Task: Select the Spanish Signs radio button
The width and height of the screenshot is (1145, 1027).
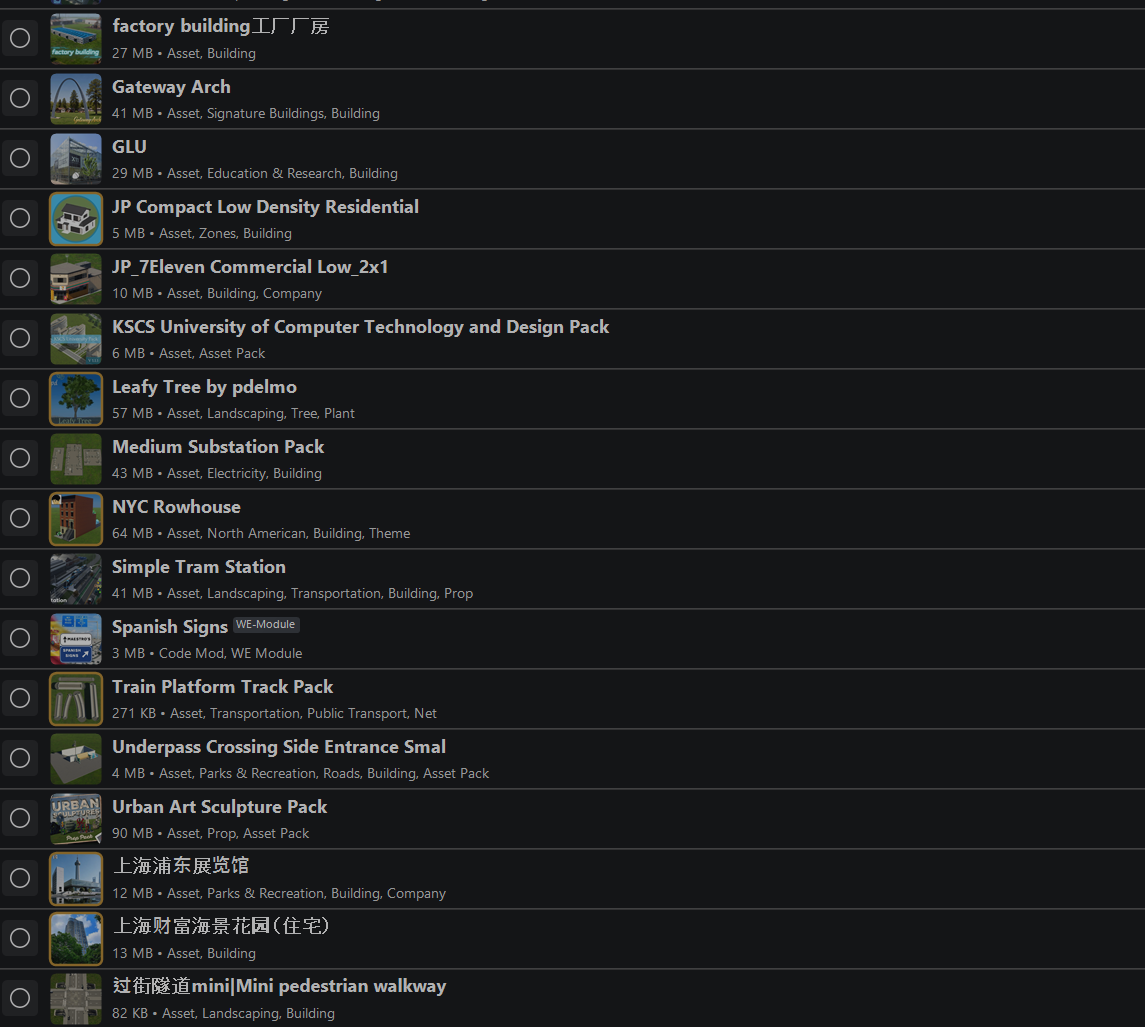Action: click(x=20, y=638)
